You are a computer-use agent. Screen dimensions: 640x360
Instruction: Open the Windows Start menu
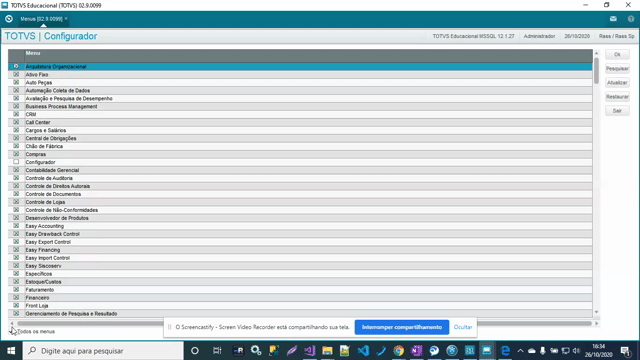point(11,351)
